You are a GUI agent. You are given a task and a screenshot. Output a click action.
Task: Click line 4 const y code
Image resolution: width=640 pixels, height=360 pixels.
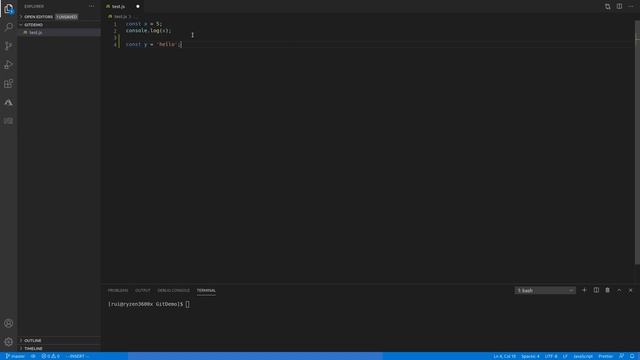[x=154, y=44]
